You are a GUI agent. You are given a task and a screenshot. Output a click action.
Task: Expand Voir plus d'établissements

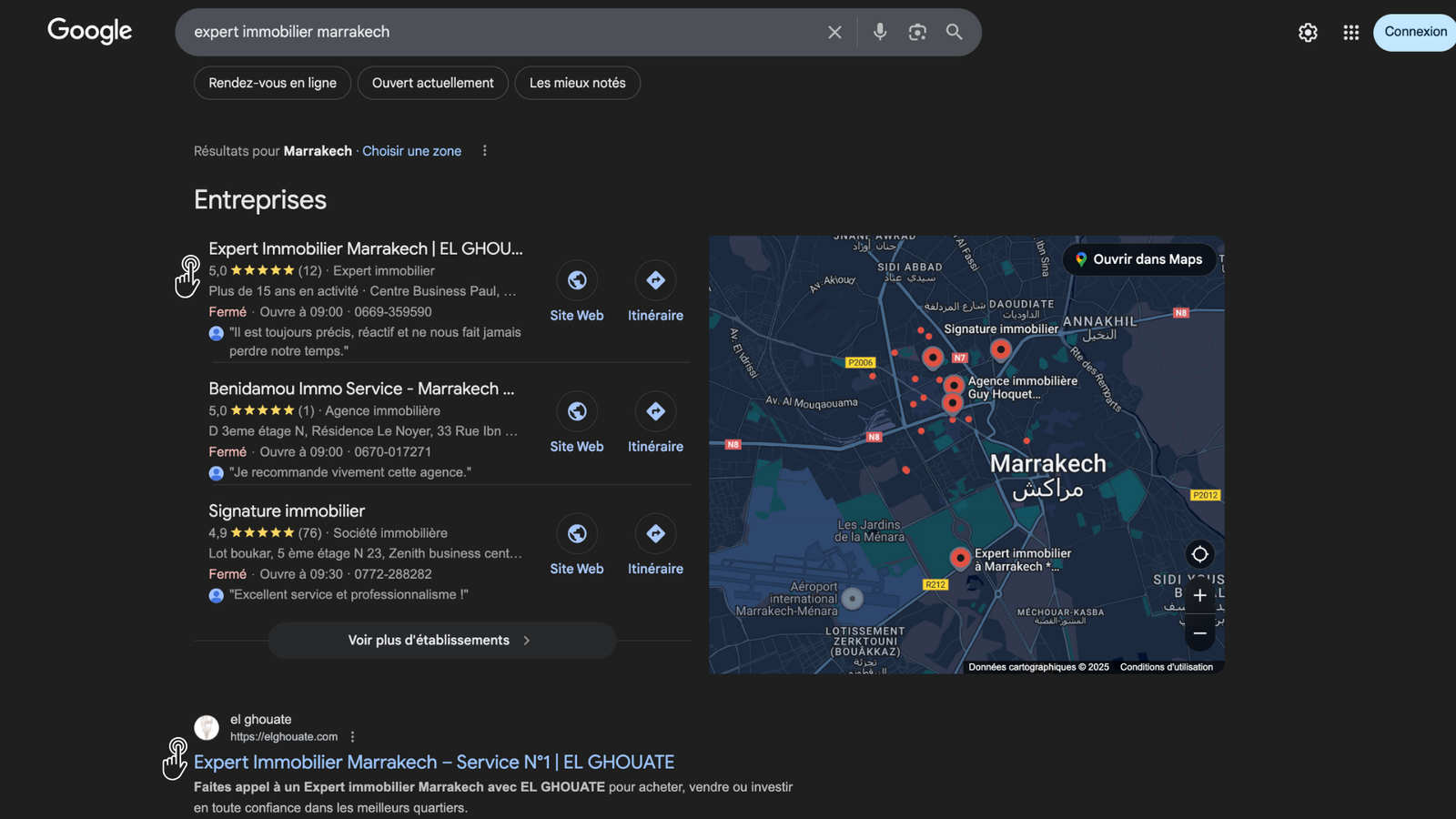point(440,640)
